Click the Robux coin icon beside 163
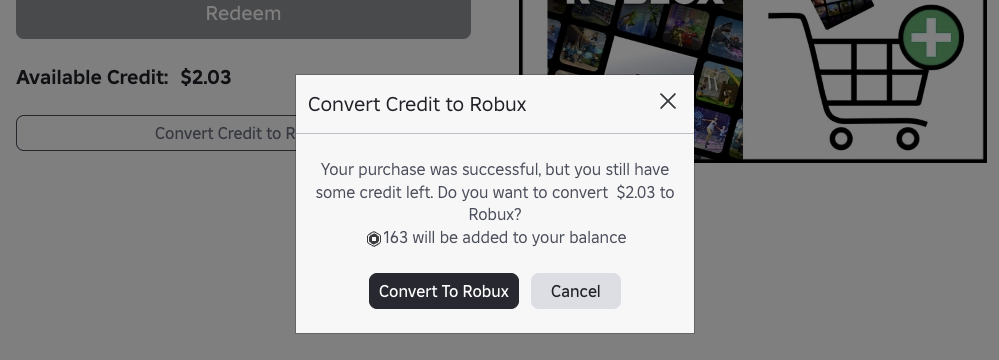999x360 pixels. 374,239
